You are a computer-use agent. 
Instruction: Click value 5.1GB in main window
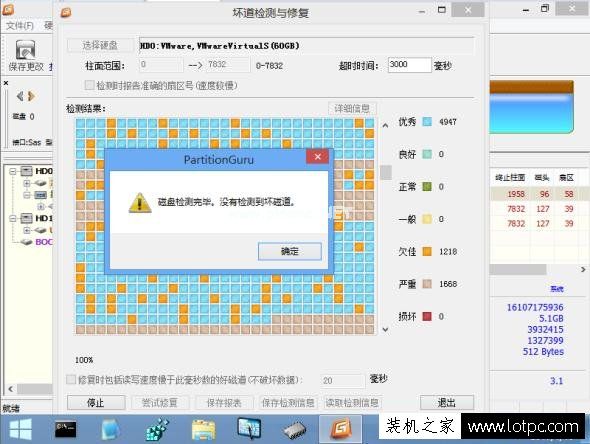click(x=551, y=318)
